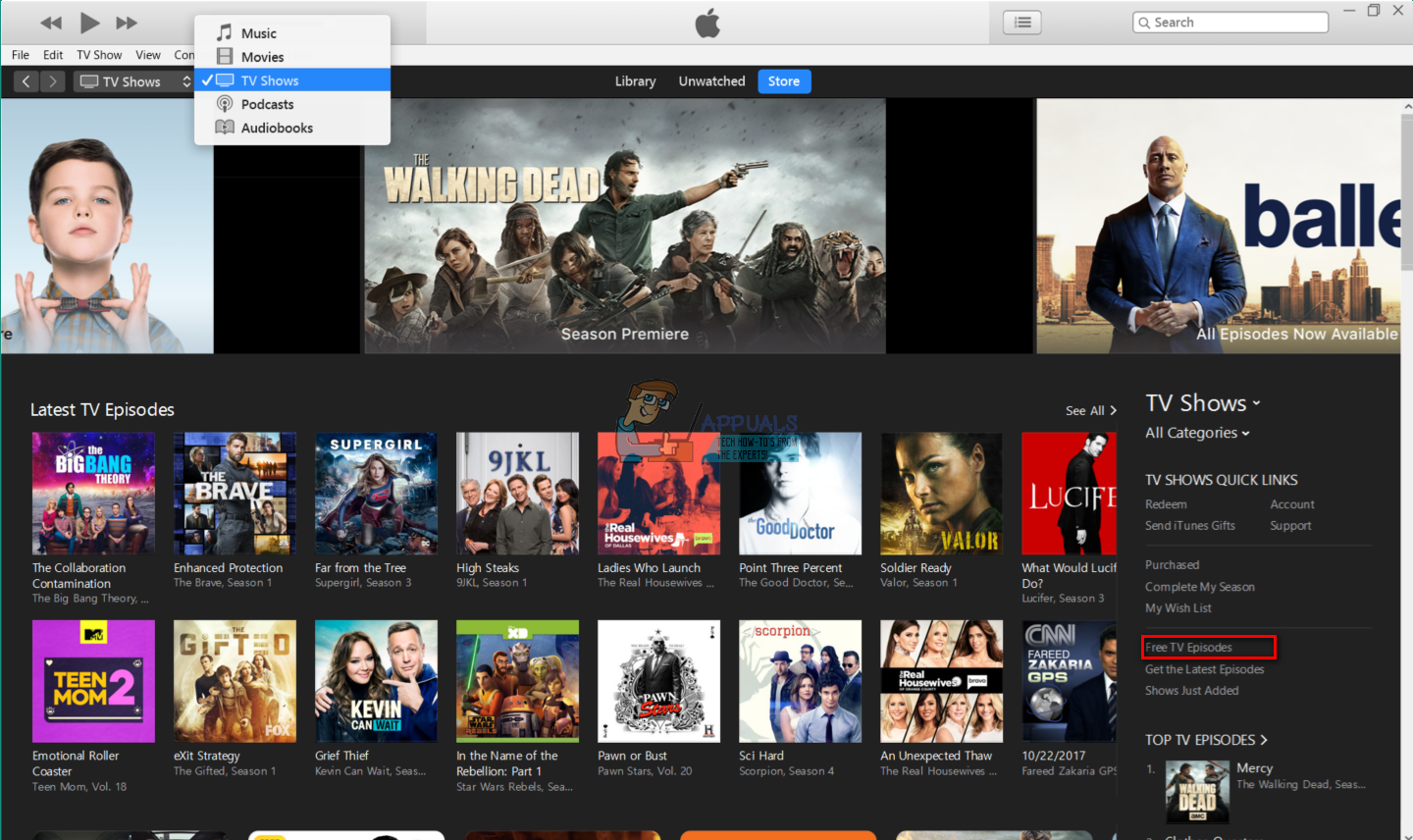Switch to the Library tab

click(635, 81)
